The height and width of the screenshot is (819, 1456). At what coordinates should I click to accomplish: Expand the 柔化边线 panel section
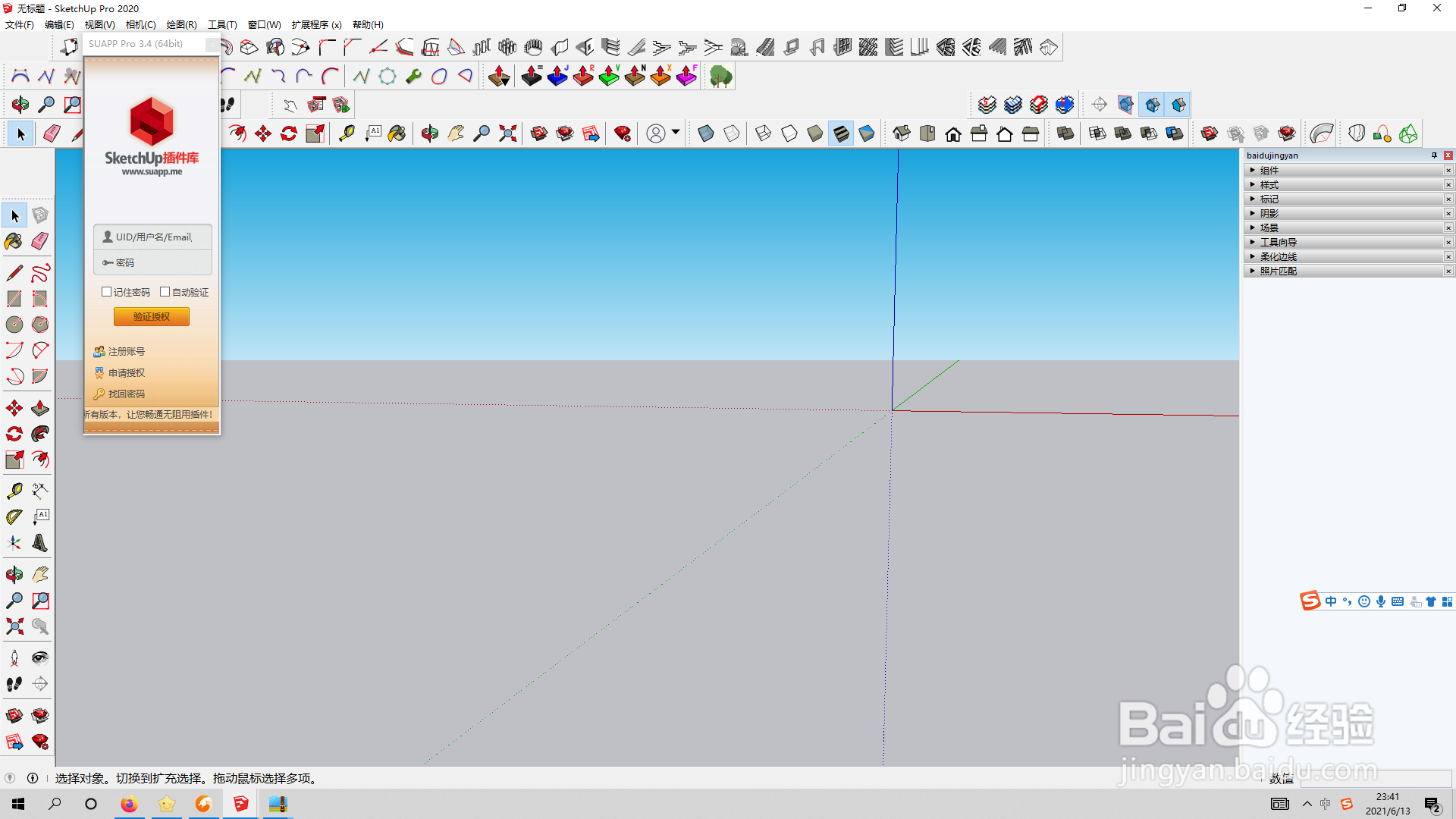1278,257
